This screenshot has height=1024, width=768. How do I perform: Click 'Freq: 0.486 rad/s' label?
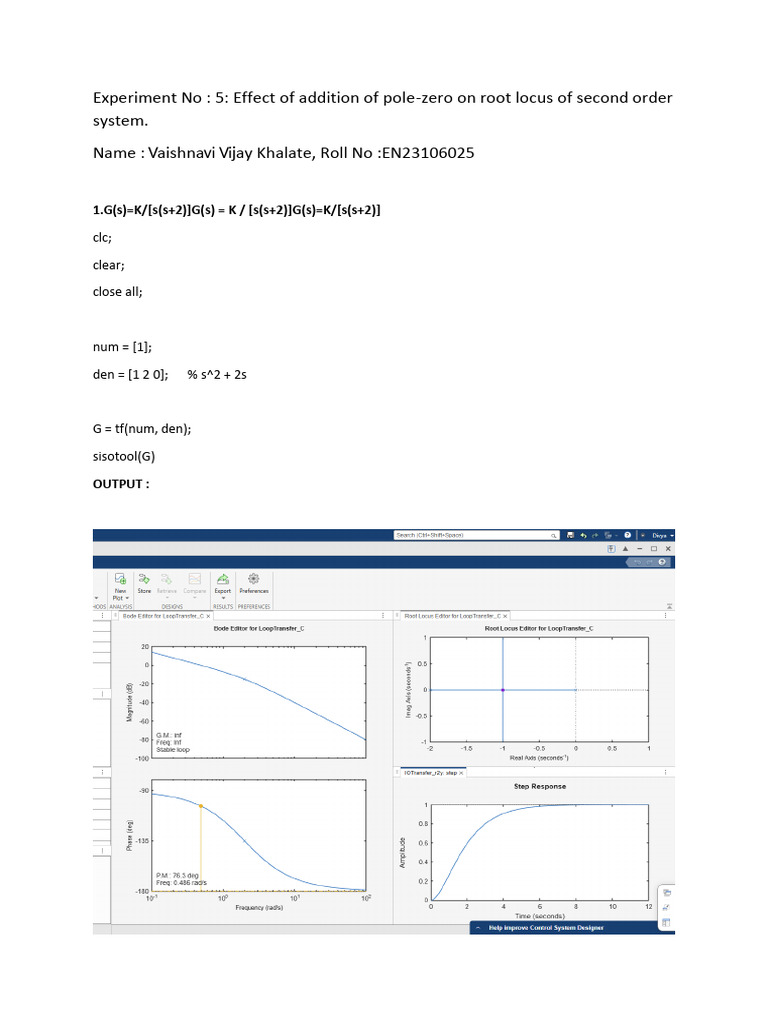point(181,882)
